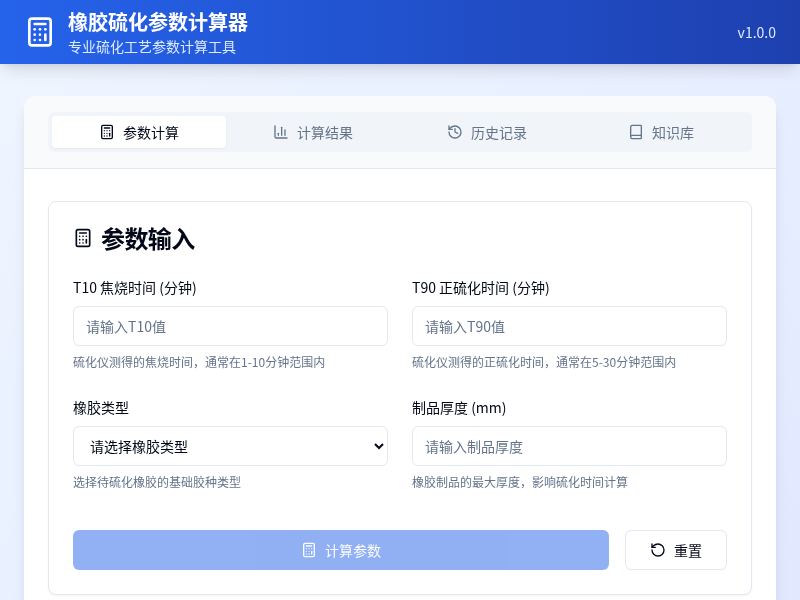Click the book icon for 知识库
The height and width of the screenshot is (600, 800).
tap(636, 132)
